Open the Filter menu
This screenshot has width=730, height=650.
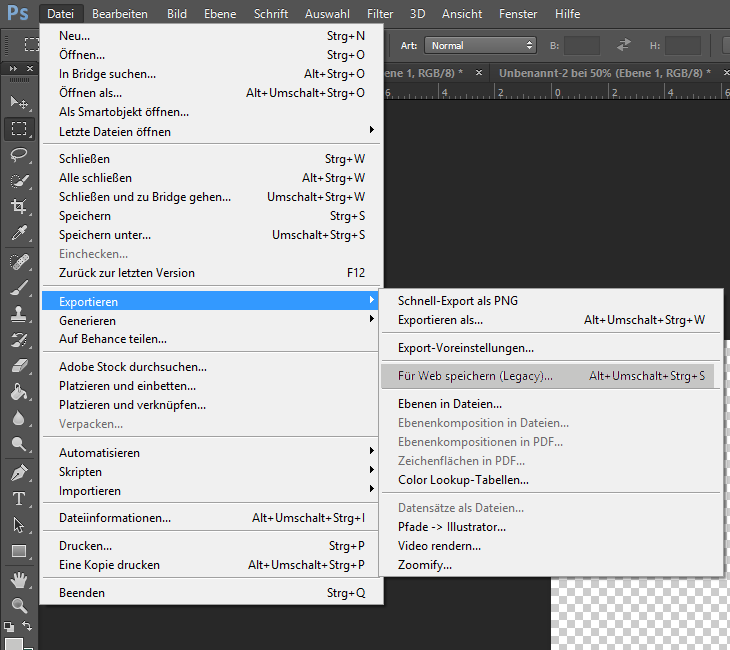[379, 14]
